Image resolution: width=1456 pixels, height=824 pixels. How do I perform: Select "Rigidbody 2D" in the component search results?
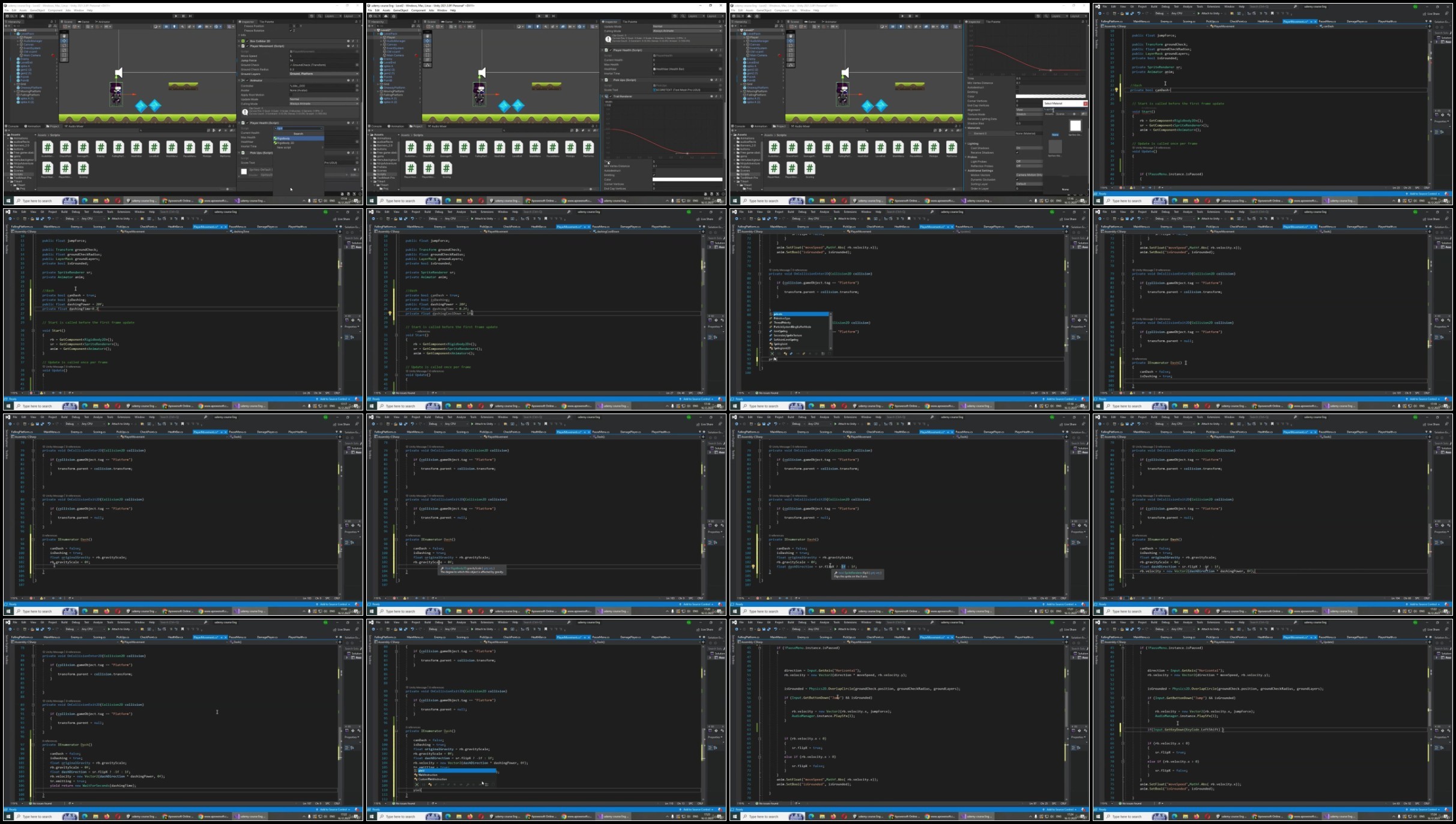click(x=298, y=143)
